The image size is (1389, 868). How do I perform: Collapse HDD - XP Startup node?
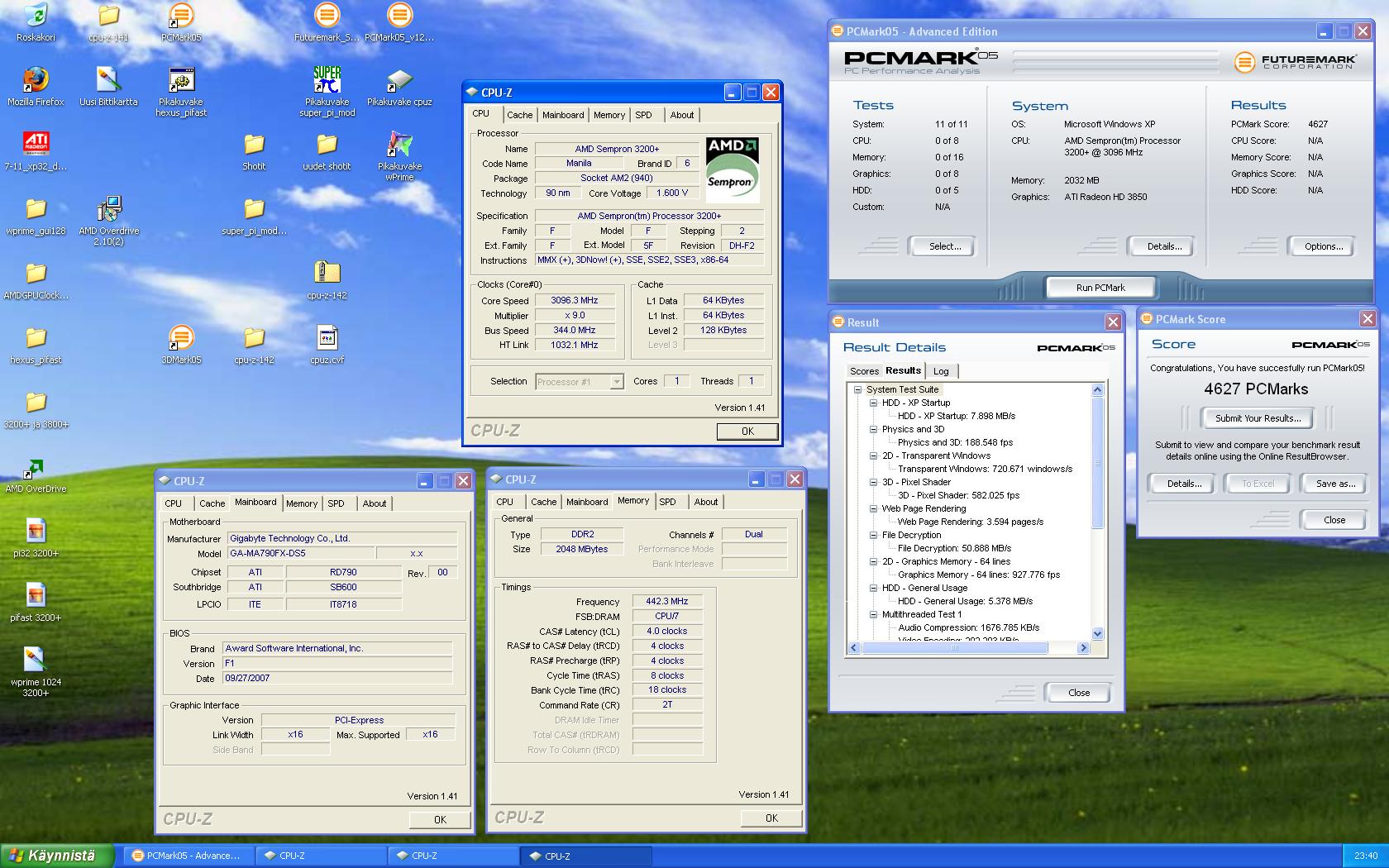[873, 403]
